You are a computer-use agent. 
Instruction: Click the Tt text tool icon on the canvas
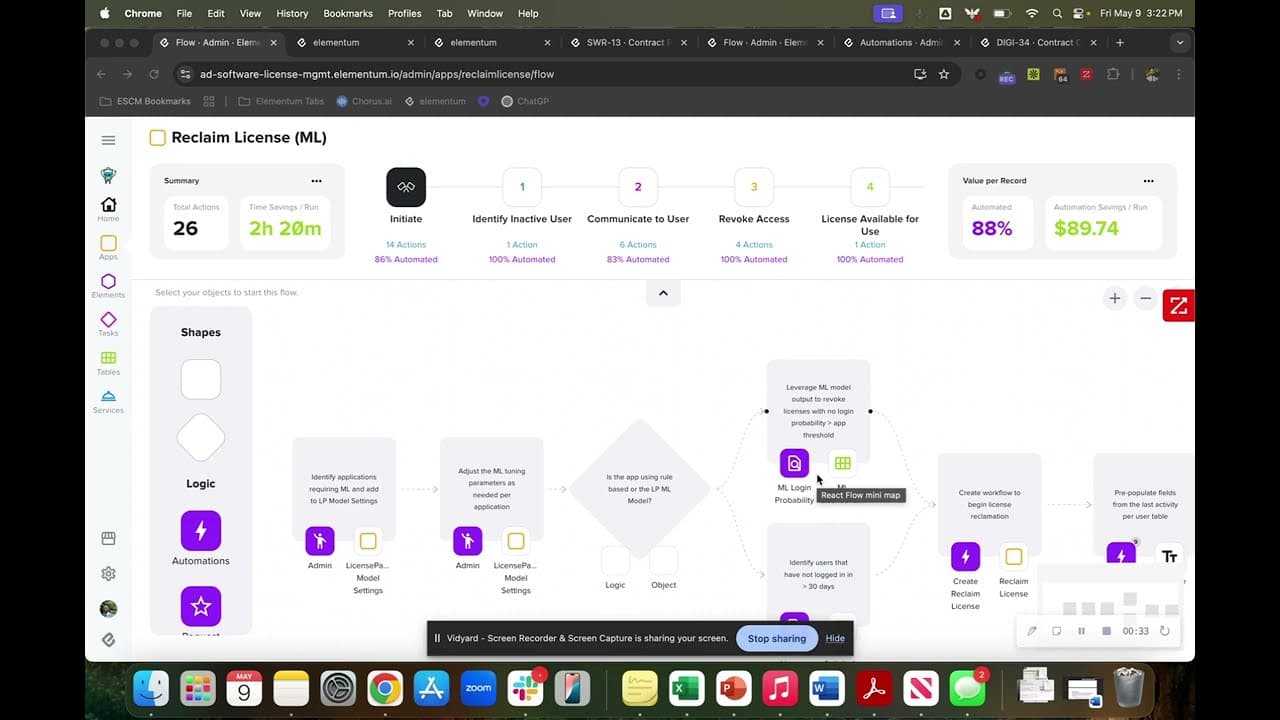coord(1169,555)
